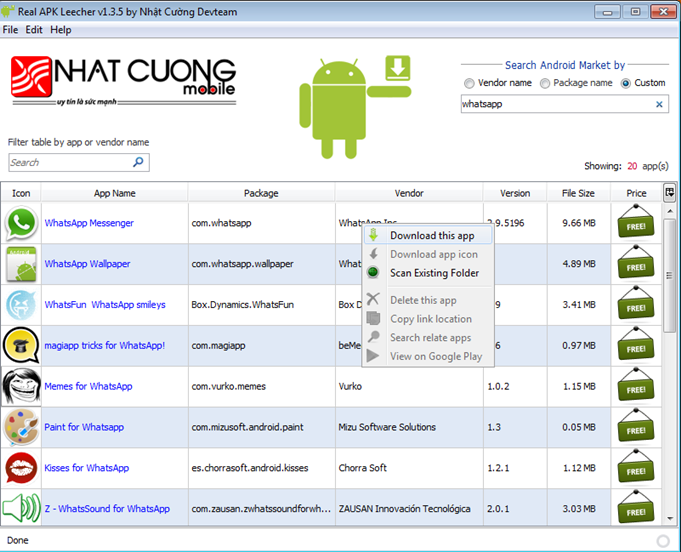Click the vertical scrollbar thumb of the table
The height and width of the screenshot is (552, 681).
pos(670,275)
